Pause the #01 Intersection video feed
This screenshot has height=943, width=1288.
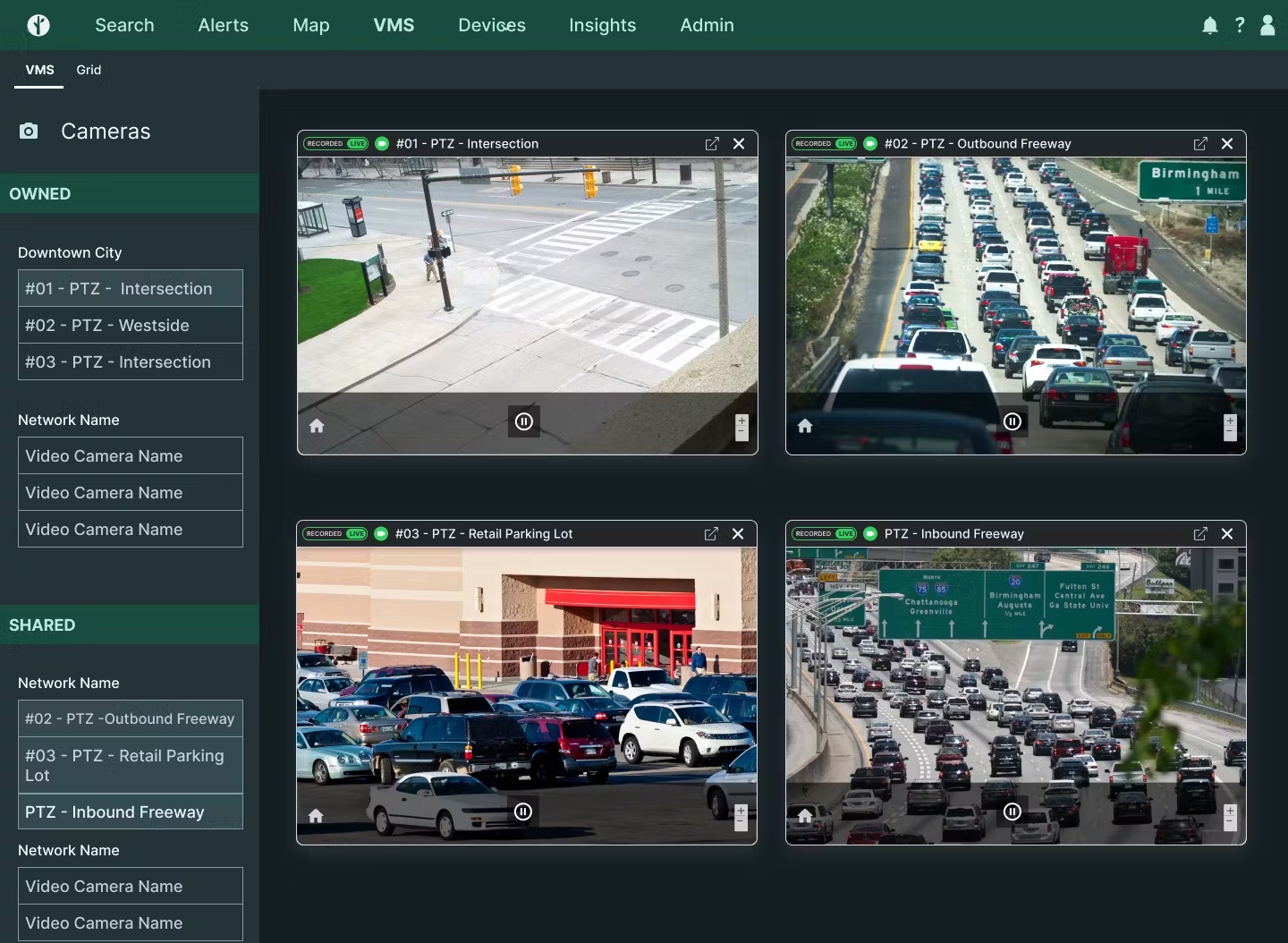click(x=524, y=421)
